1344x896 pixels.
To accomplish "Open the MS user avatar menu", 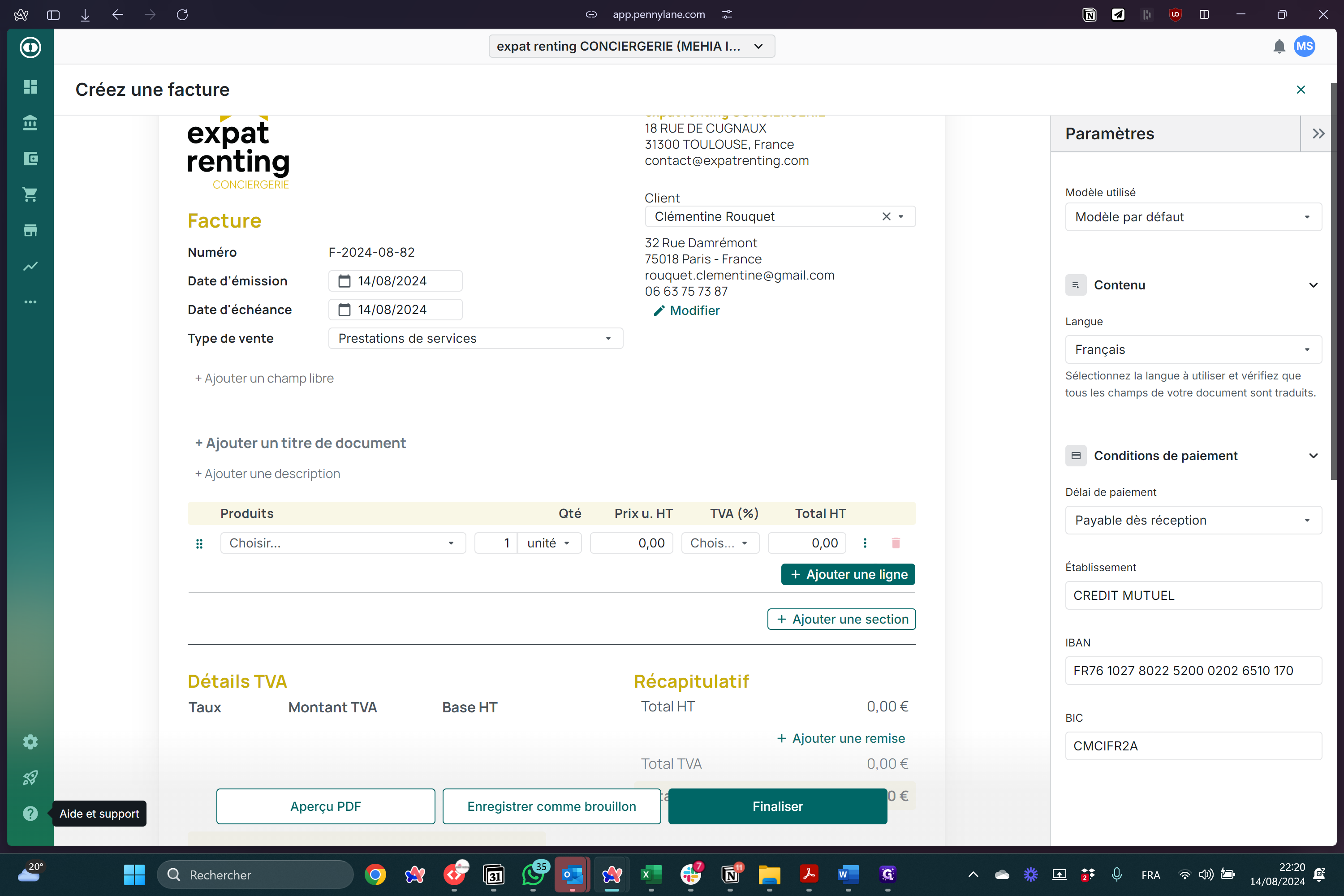I will point(1305,46).
